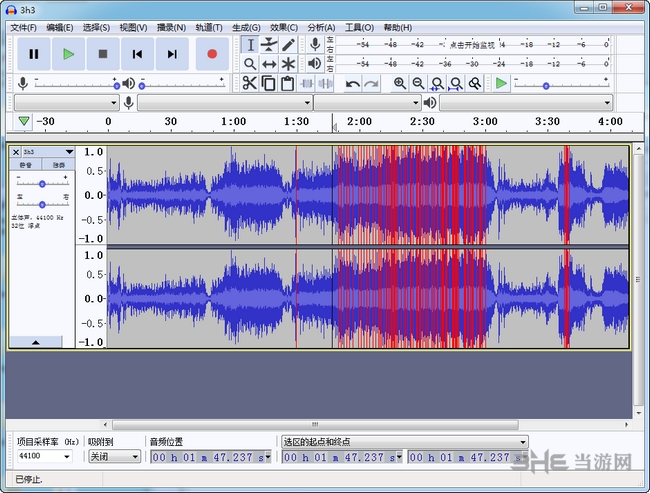This screenshot has width=650, height=493.
Task: Open the 分析(A) menu
Action: (x=321, y=28)
